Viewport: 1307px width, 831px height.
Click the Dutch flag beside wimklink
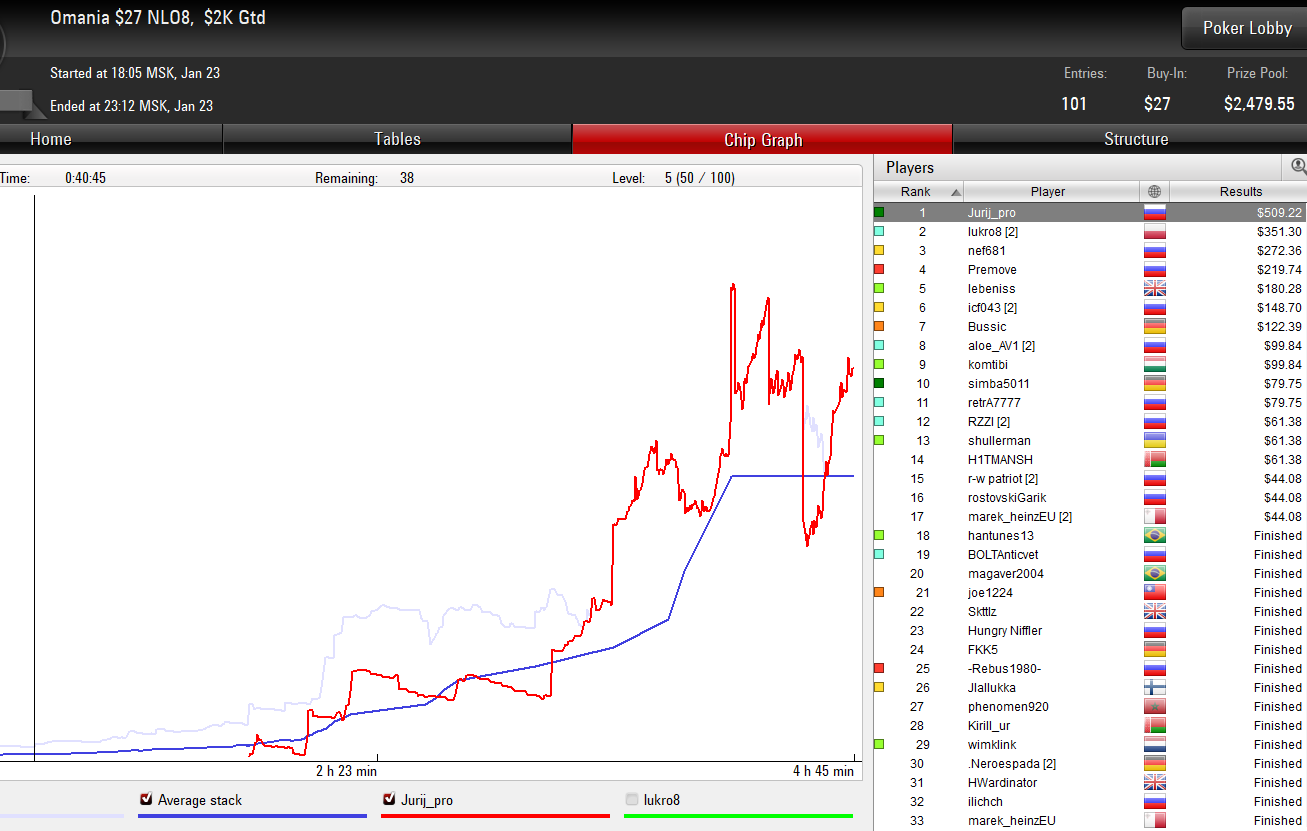tap(1155, 744)
